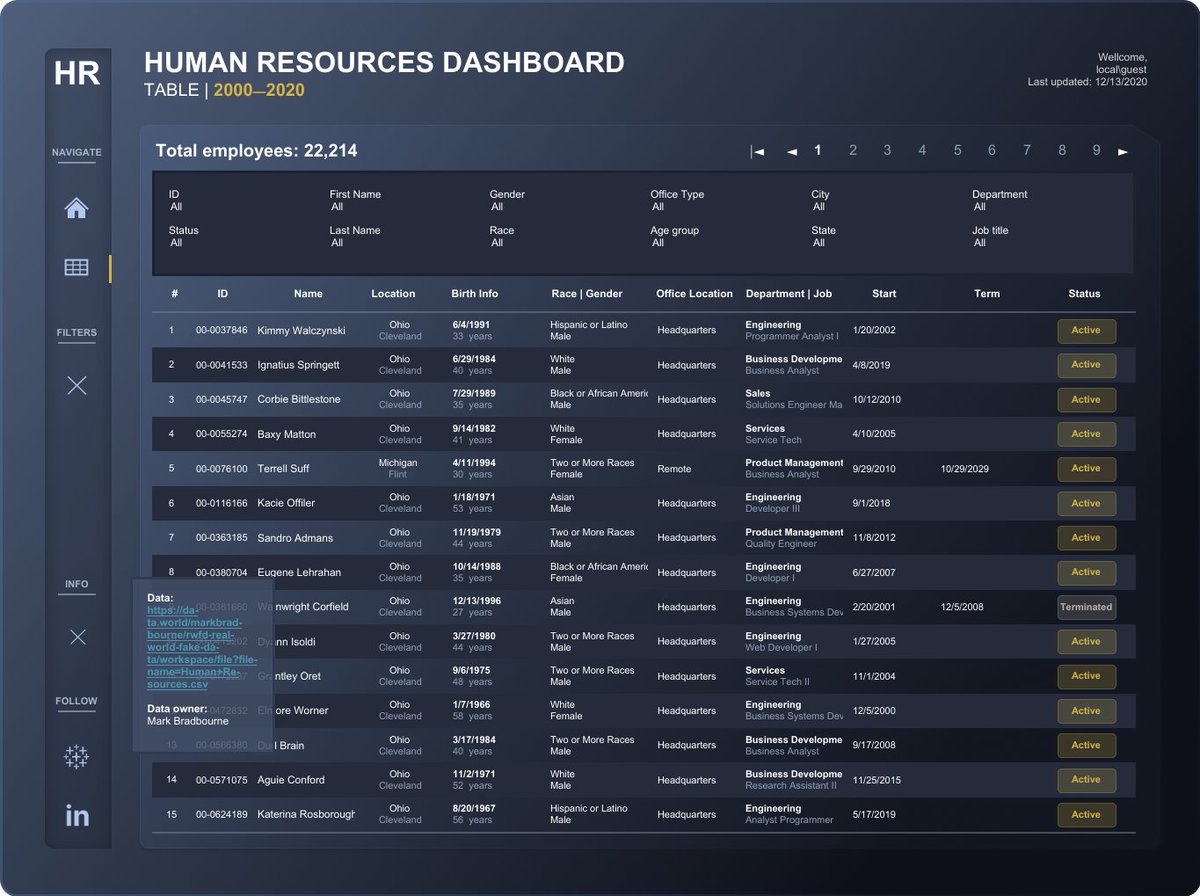Select page 1 in pagination

tap(818, 150)
